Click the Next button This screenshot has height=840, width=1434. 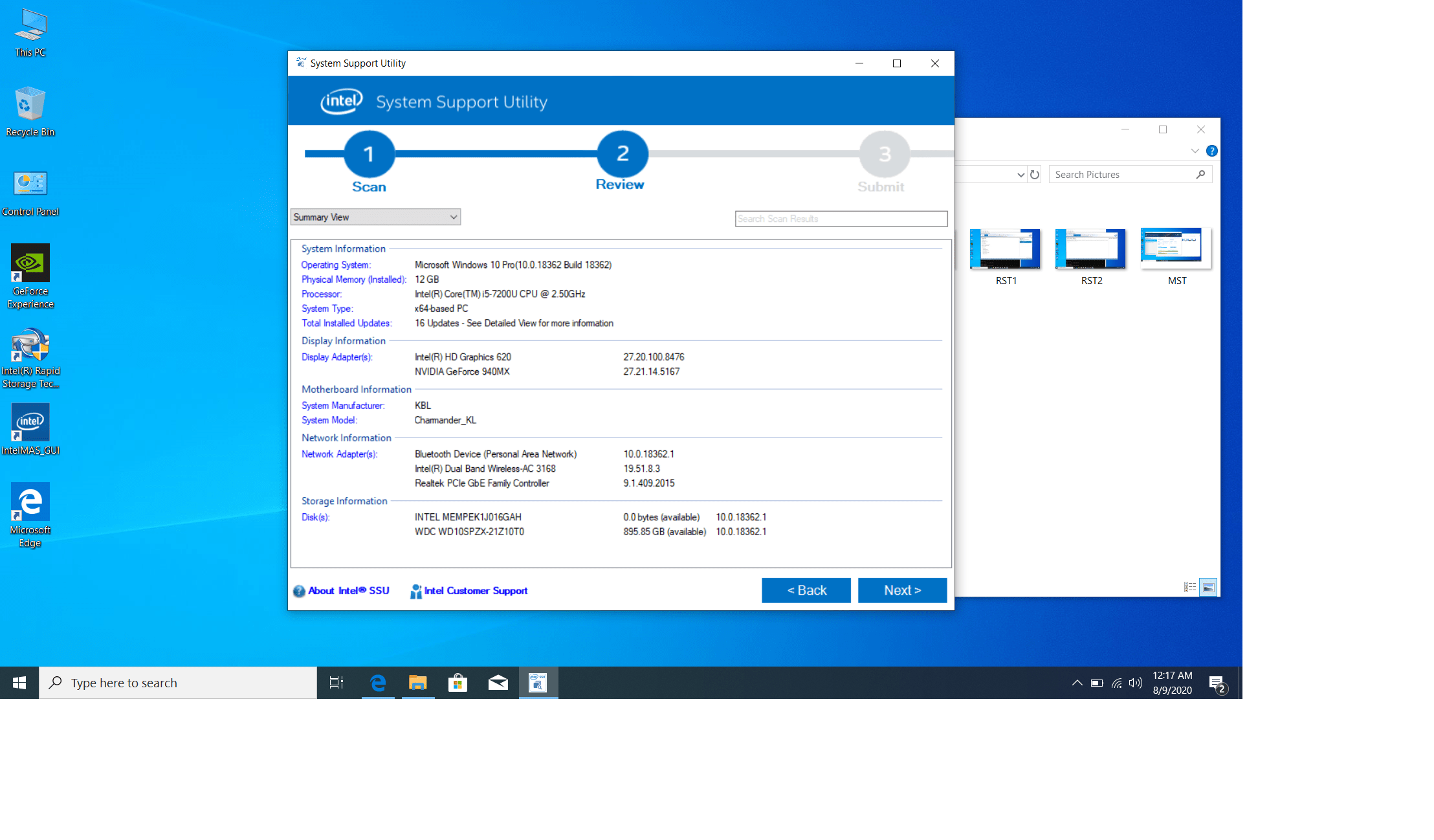coord(902,590)
